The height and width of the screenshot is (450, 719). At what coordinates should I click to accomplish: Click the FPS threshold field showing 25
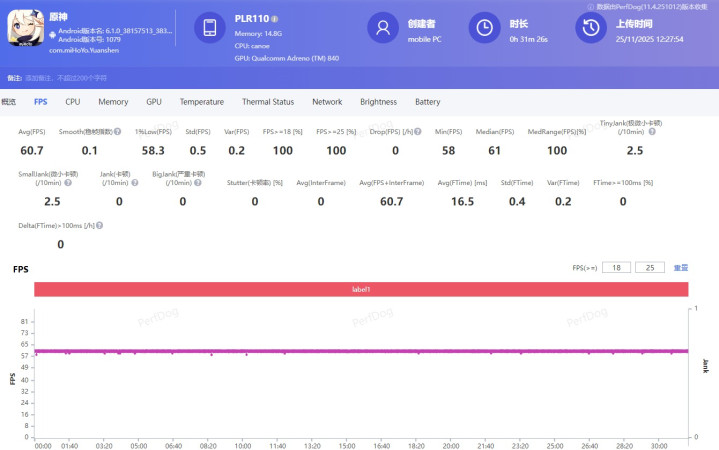(649, 268)
